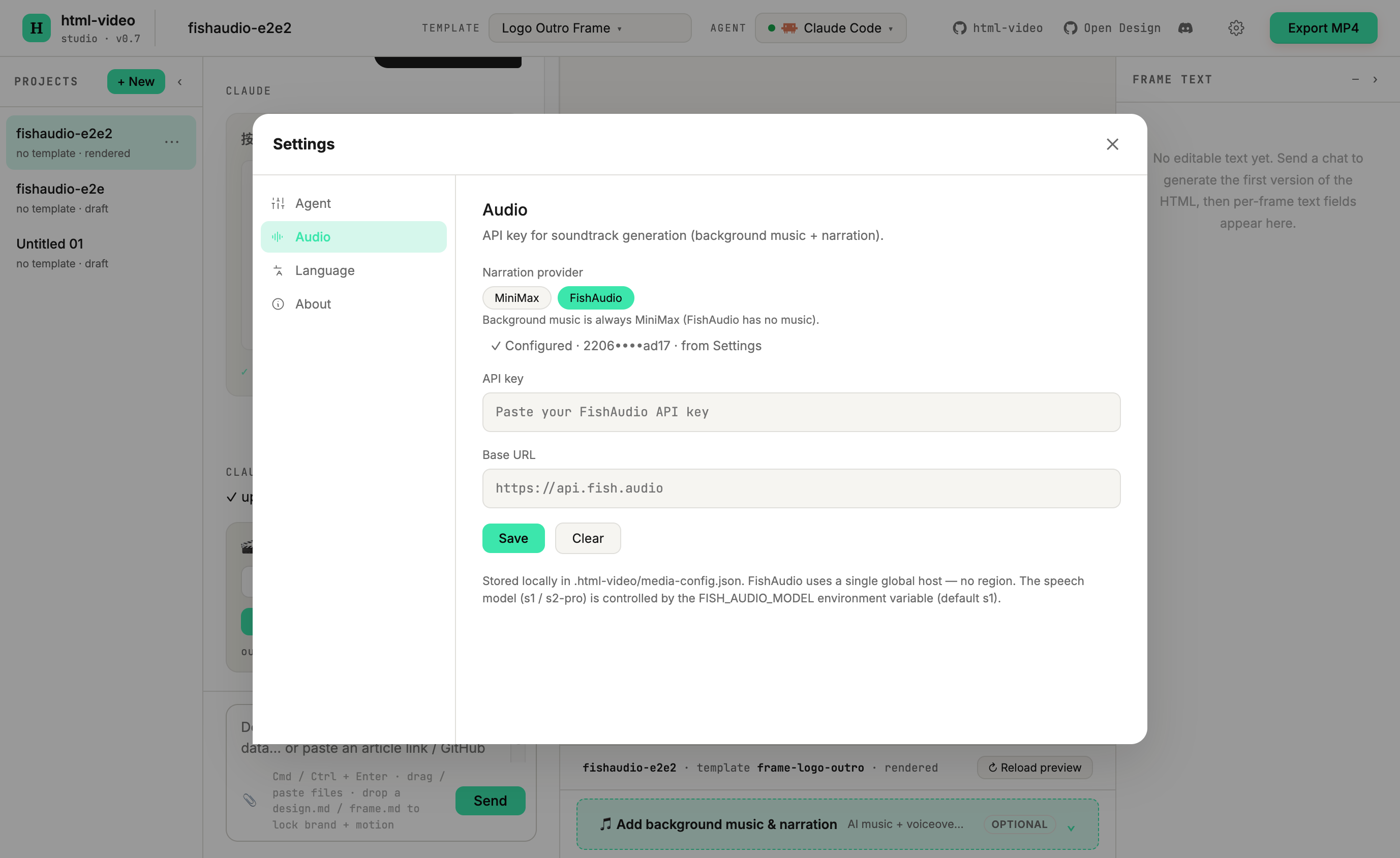Switch to the Language settings tab
1400x858 pixels.
pos(353,270)
